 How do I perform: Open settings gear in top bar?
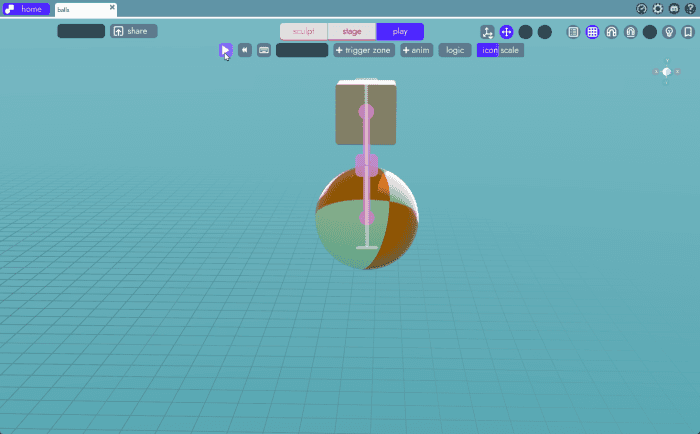657,8
